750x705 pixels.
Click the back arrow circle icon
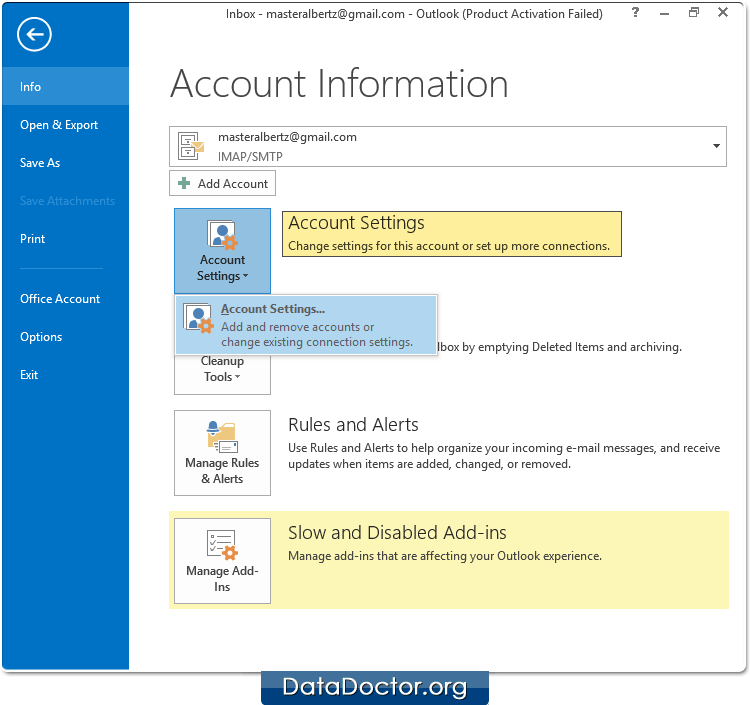[34, 34]
